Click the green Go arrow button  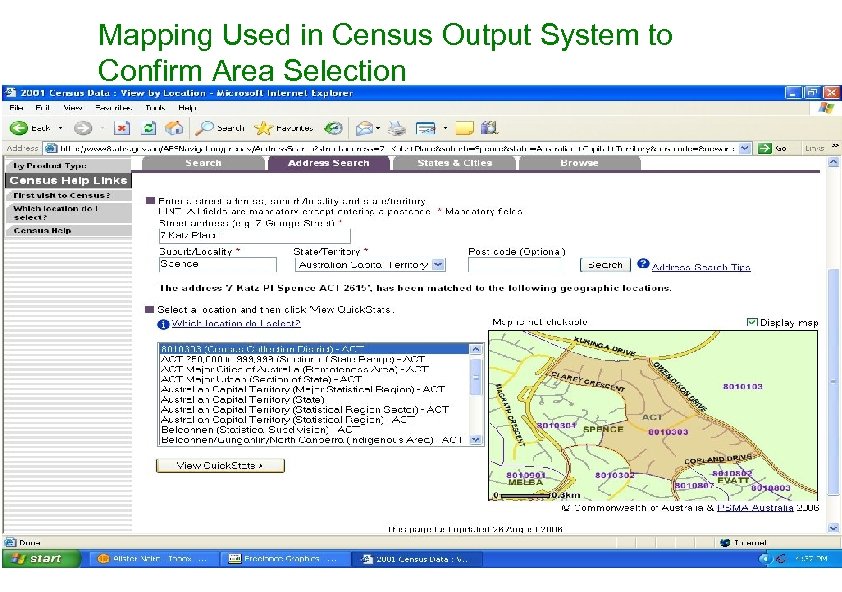click(x=765, y=148)
